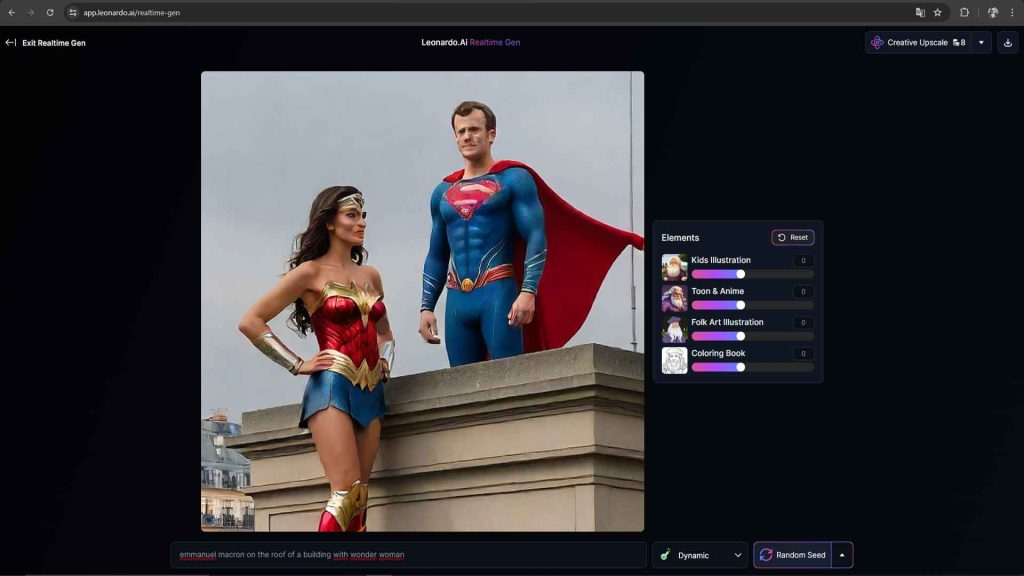Click the Coloring Book label
Viewport: 1024px width, 576px height.
coord(718,353)
